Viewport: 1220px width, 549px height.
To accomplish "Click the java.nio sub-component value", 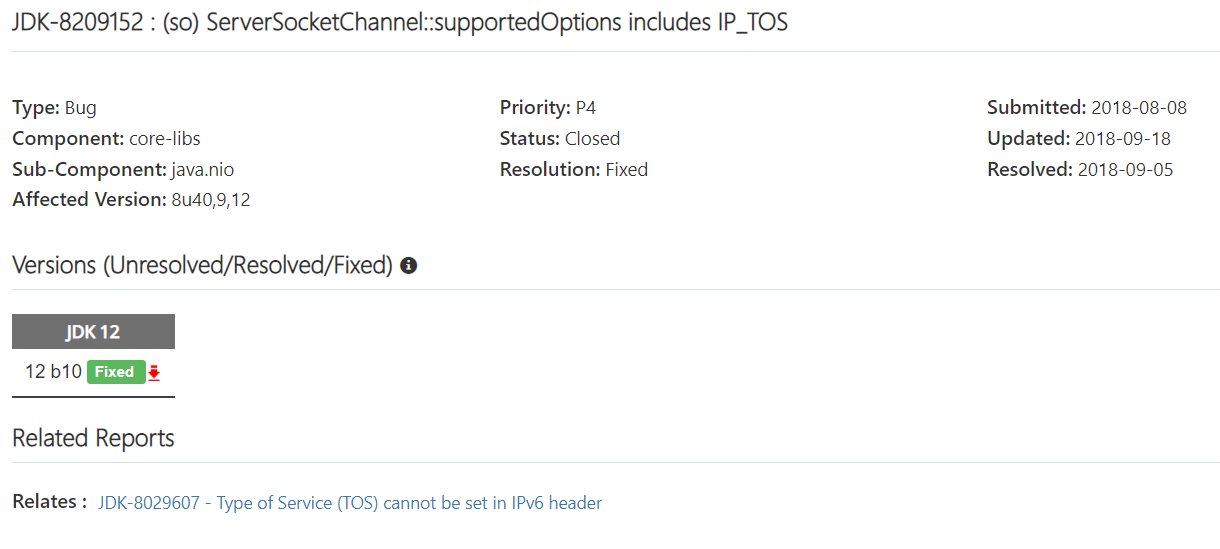I will [x=202, y=170].
